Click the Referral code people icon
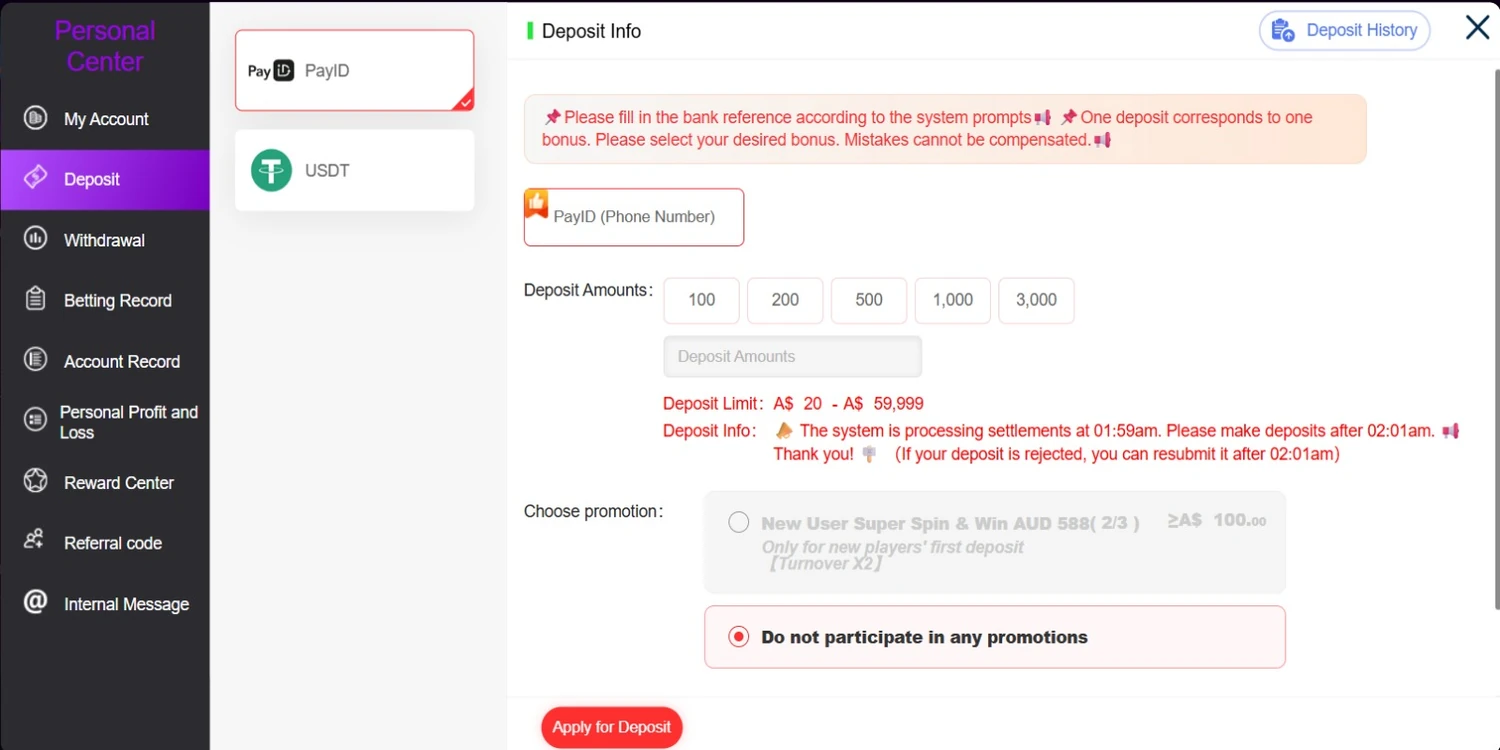The image size is (1500, 750). [34, 540]
